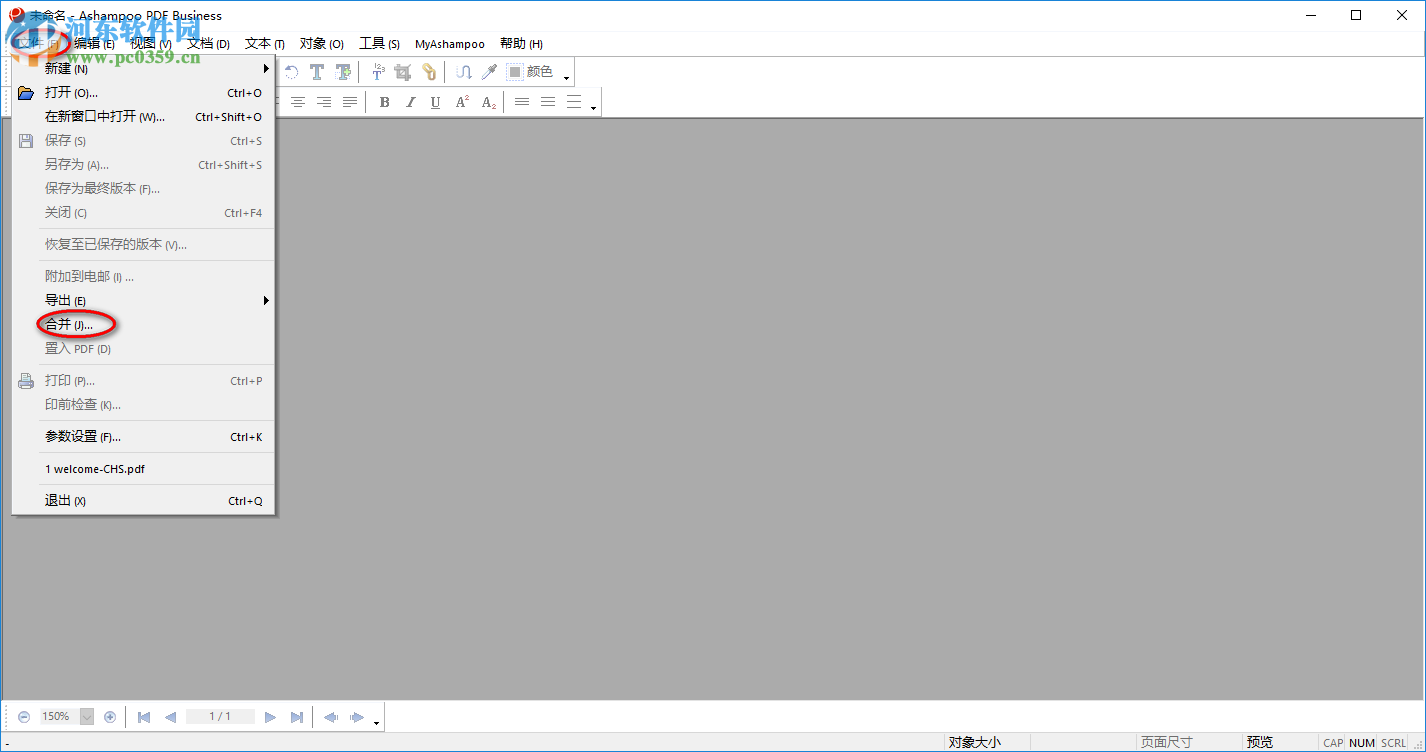Screen dimensions: 1426x752
Task: Toggle superscript formatting
Action: pos(462,102)
